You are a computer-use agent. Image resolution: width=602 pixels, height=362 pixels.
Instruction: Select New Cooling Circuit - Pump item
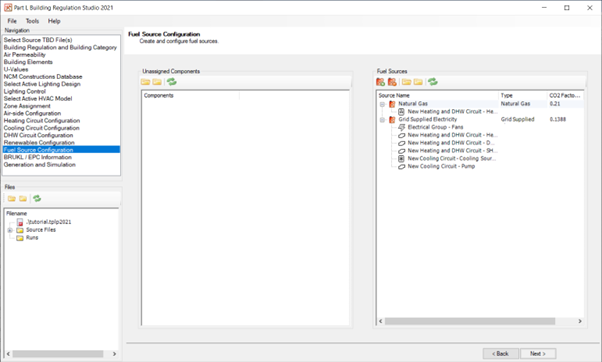(441, 166)
